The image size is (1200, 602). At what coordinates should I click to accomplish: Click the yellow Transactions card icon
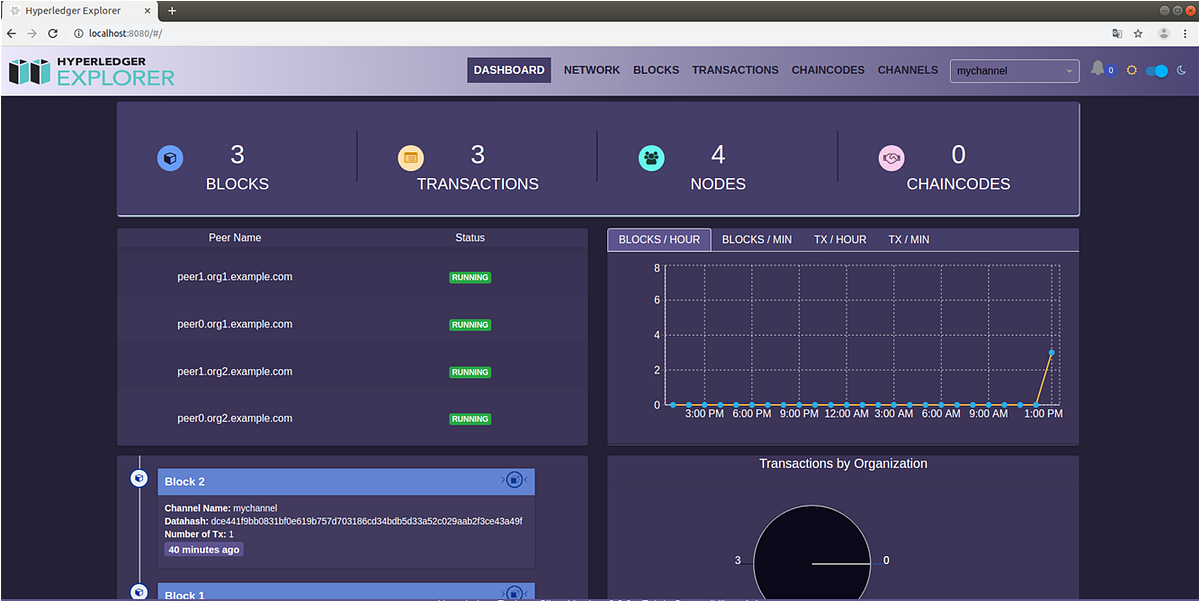pos(411,157)
